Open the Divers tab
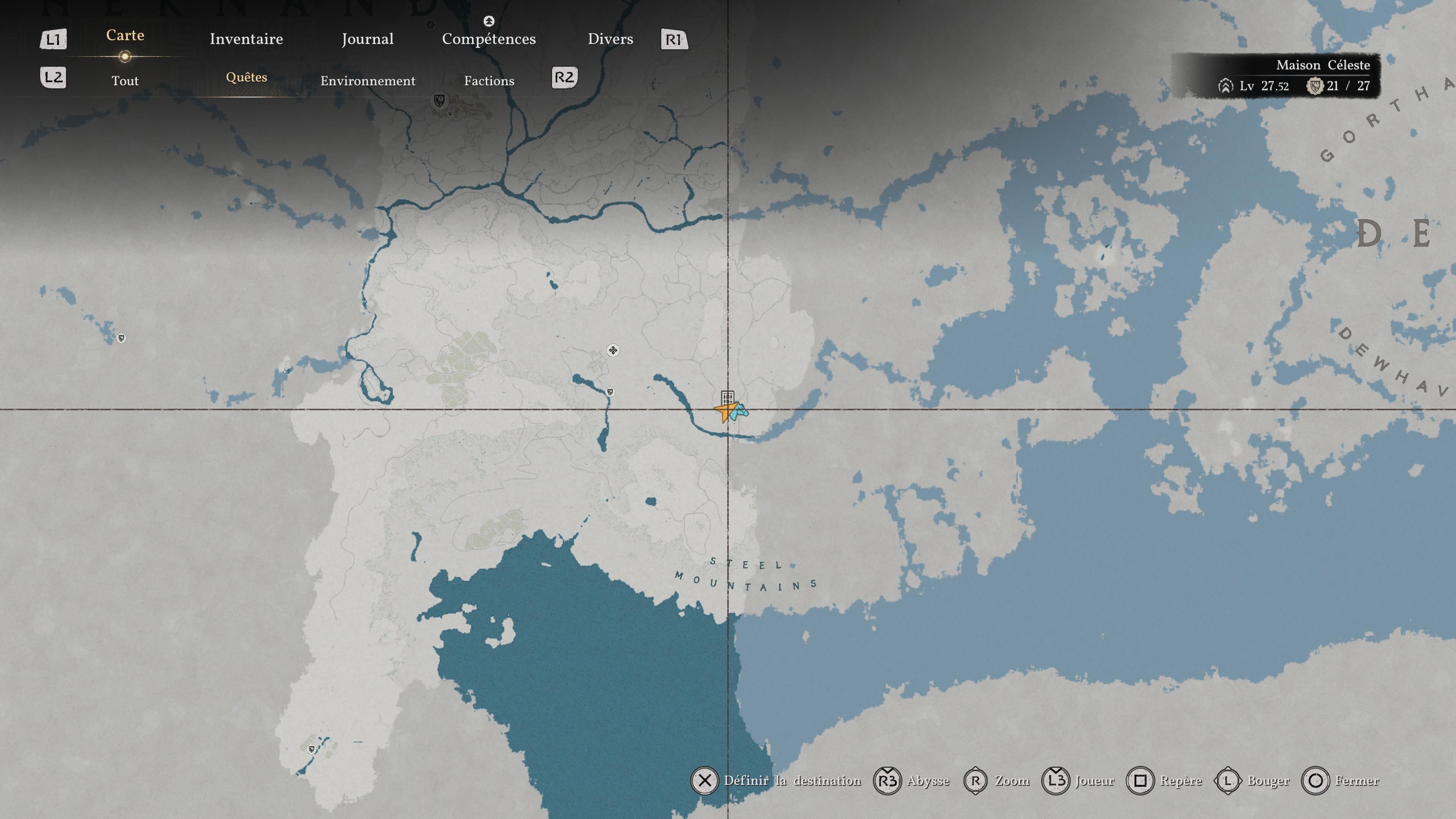Screen dimensions: 1456x819 (610, 39)
